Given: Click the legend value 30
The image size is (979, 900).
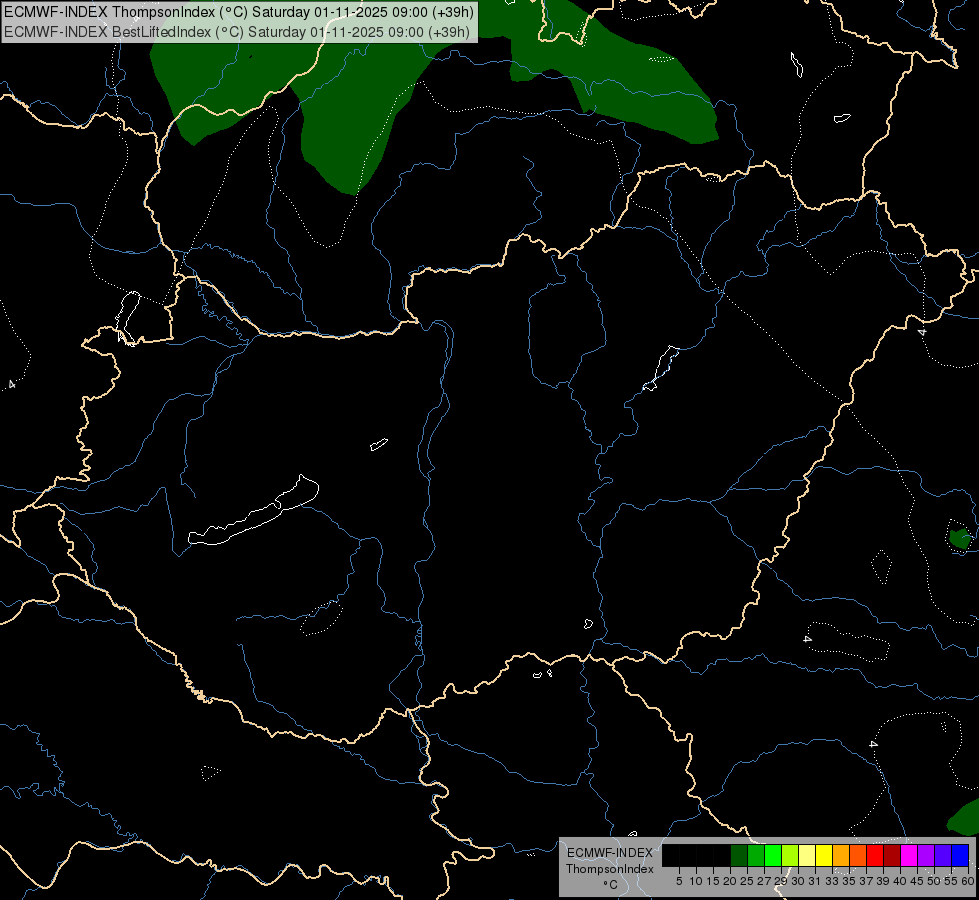Looking at the screenshot, I should 798,881.
